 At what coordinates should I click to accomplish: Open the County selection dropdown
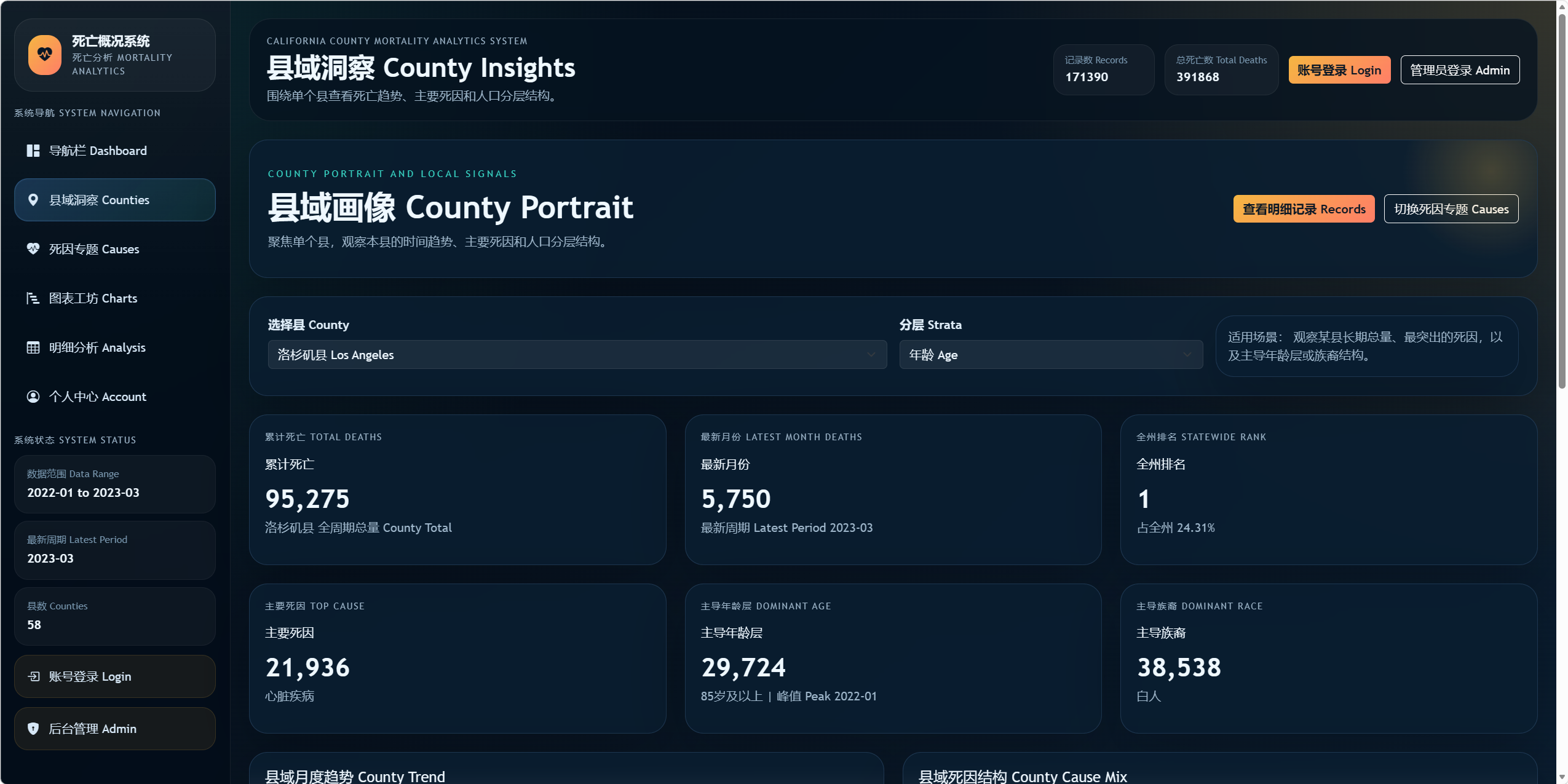coord(577,355)
